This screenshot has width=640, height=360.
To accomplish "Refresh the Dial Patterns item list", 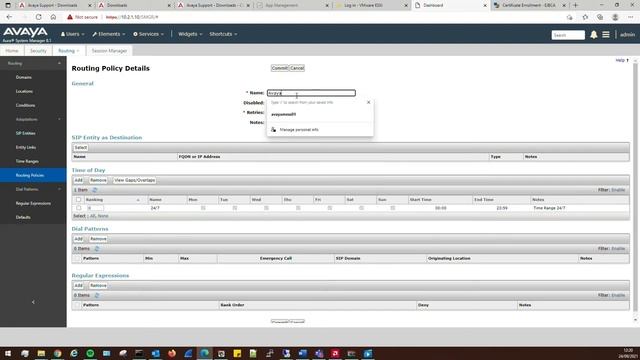I will point(97,249).
